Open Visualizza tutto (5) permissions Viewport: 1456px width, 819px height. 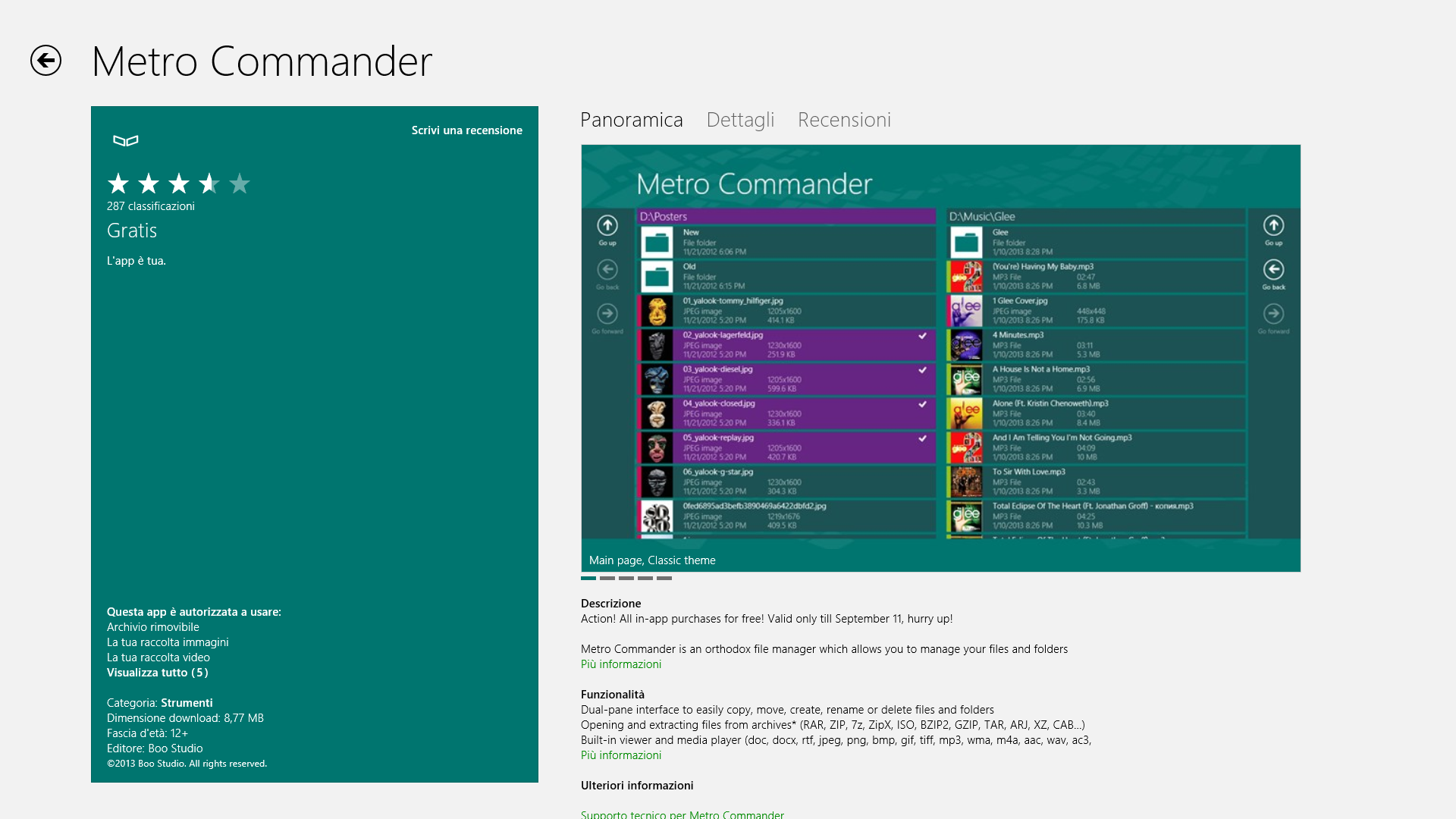tap(158, 673)
